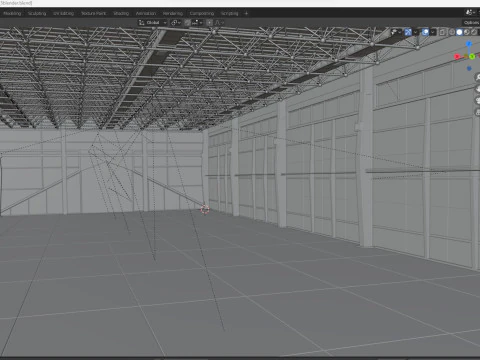Image resolution: width=480 pixels, height=360 pixels.
Task: Switch to the Sculpting workspace tab
Action: (37, 13)
